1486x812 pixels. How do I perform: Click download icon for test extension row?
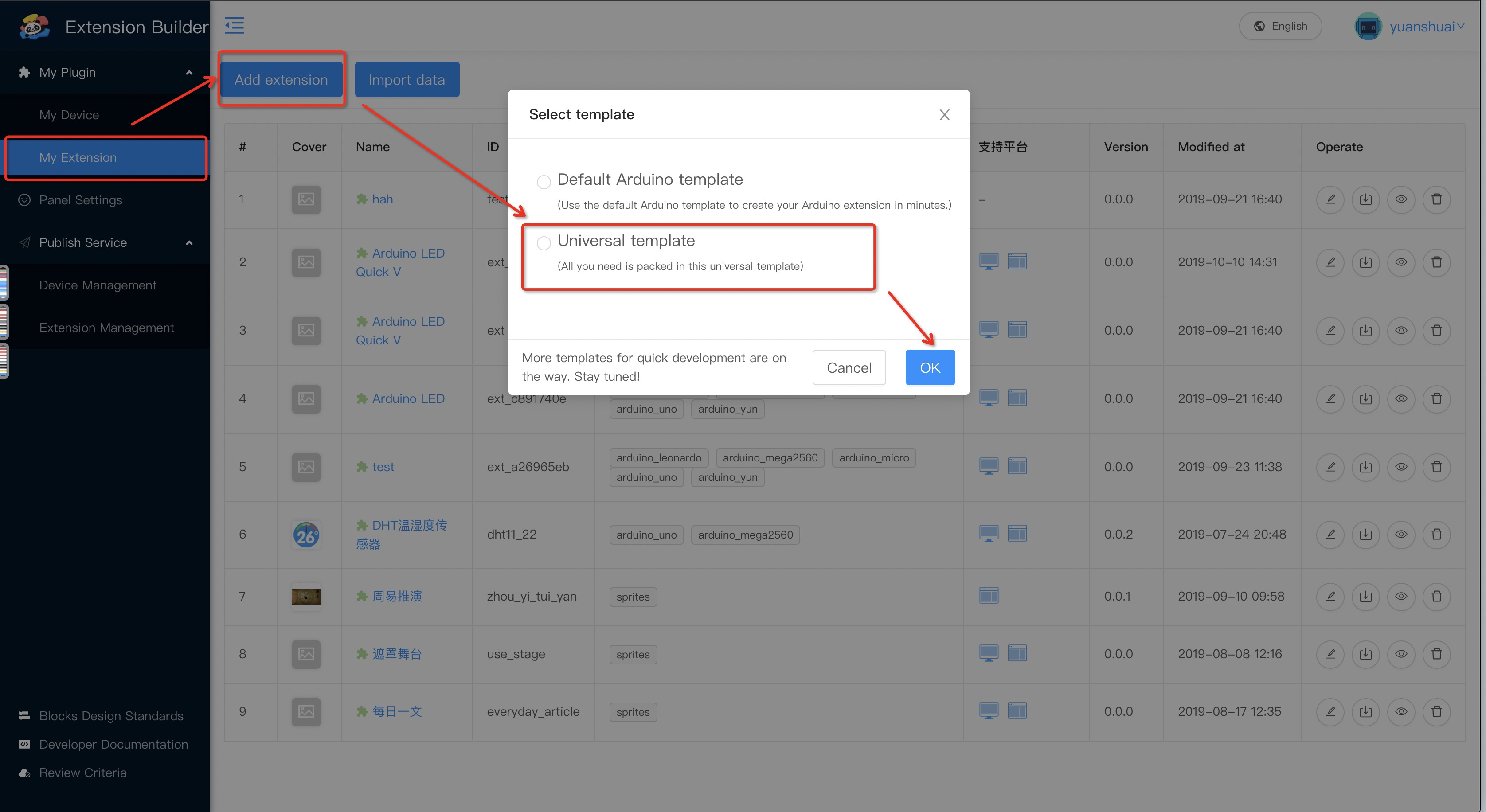pyautogui.click(x=1365, y=467)
